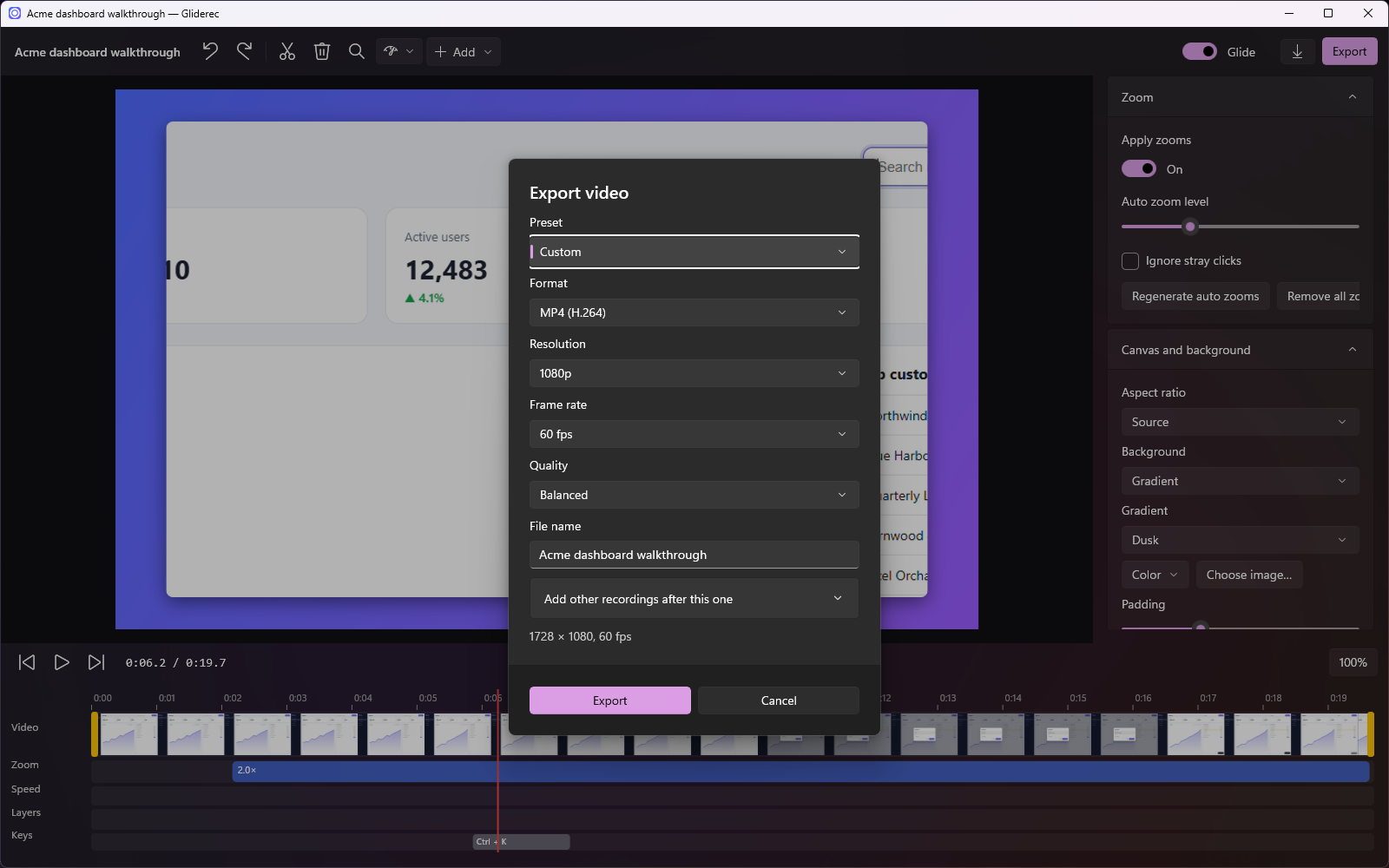Screen dimensions: 1389x868
Task: Collapse Canvas and background section
Action: 1352,350
